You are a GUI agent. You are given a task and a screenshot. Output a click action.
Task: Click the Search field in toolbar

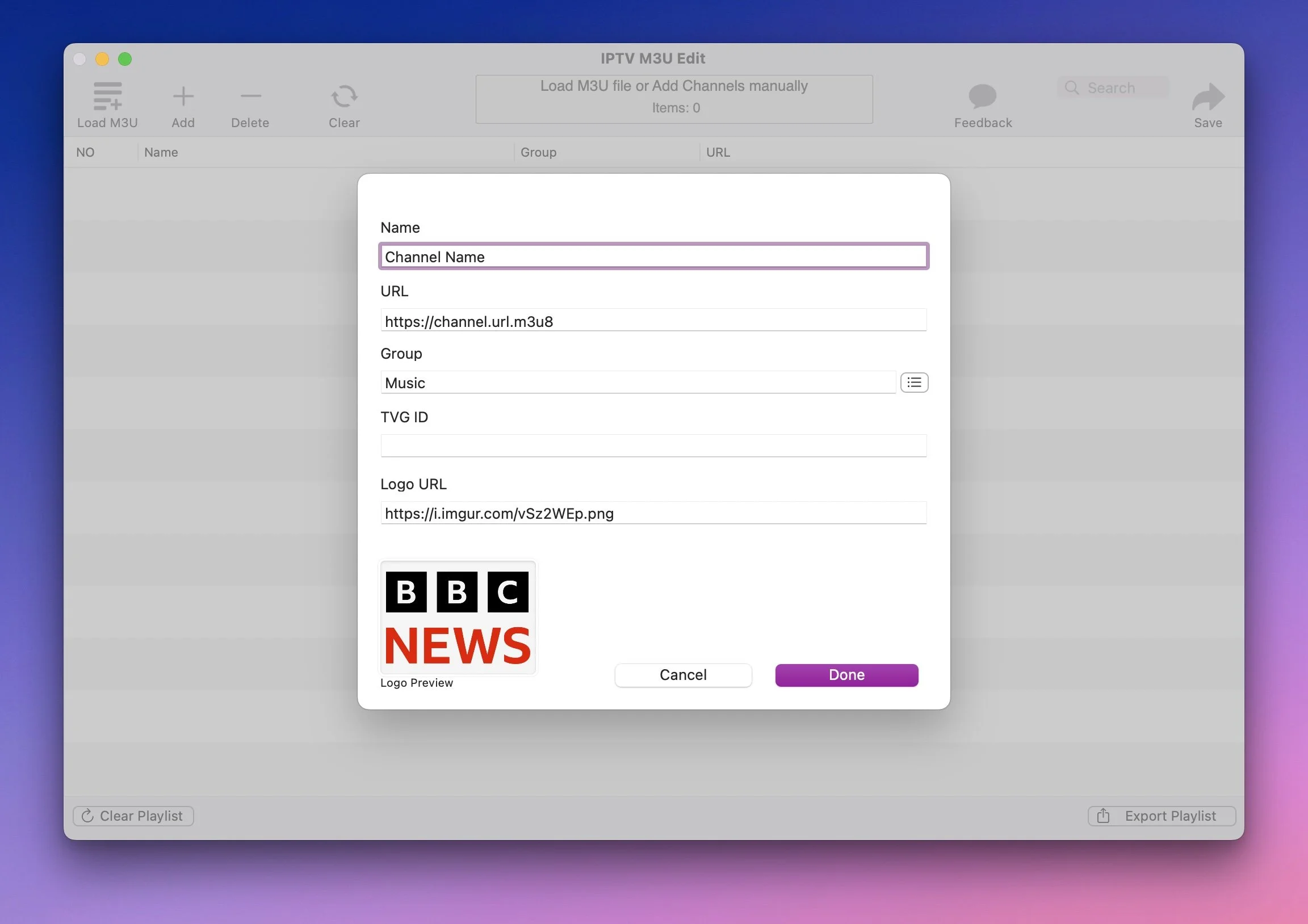click(x=1113, y=88)
